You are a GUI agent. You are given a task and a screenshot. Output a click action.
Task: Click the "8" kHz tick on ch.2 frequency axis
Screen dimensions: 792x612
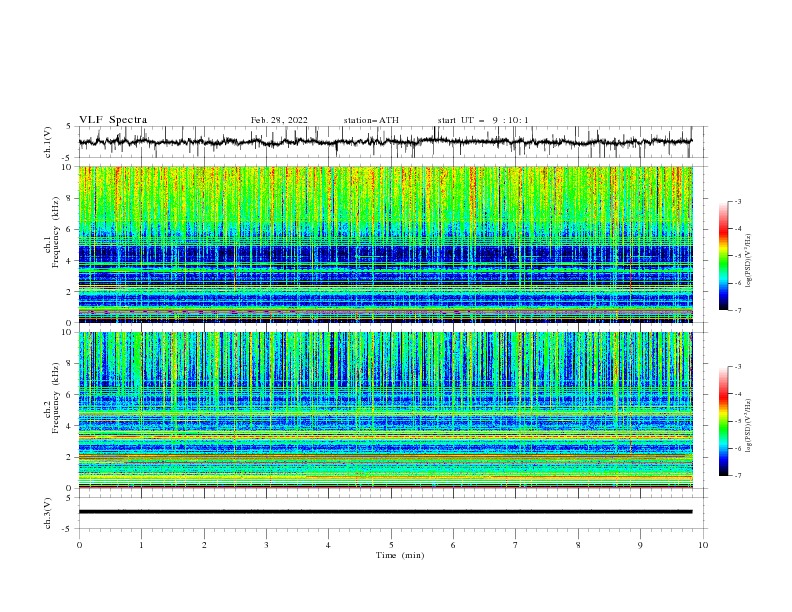click(x=70, y=364)
